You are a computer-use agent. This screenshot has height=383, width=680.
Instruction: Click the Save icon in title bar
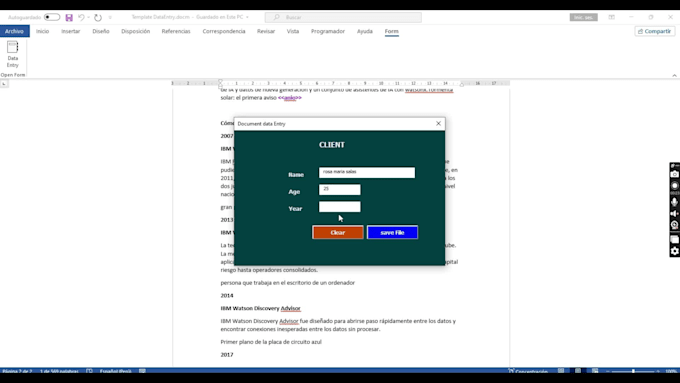[69, 17]
